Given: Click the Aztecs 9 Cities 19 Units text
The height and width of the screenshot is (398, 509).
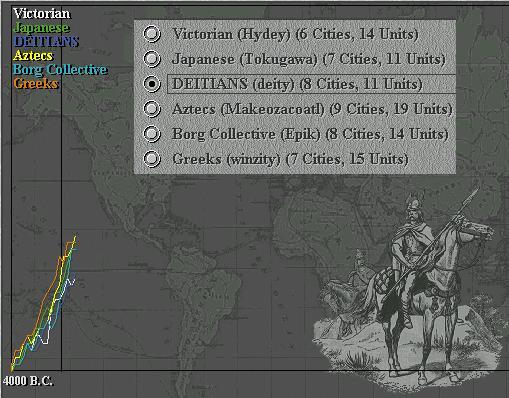Looking at the screenshot, I should click(x=312, y=109).
